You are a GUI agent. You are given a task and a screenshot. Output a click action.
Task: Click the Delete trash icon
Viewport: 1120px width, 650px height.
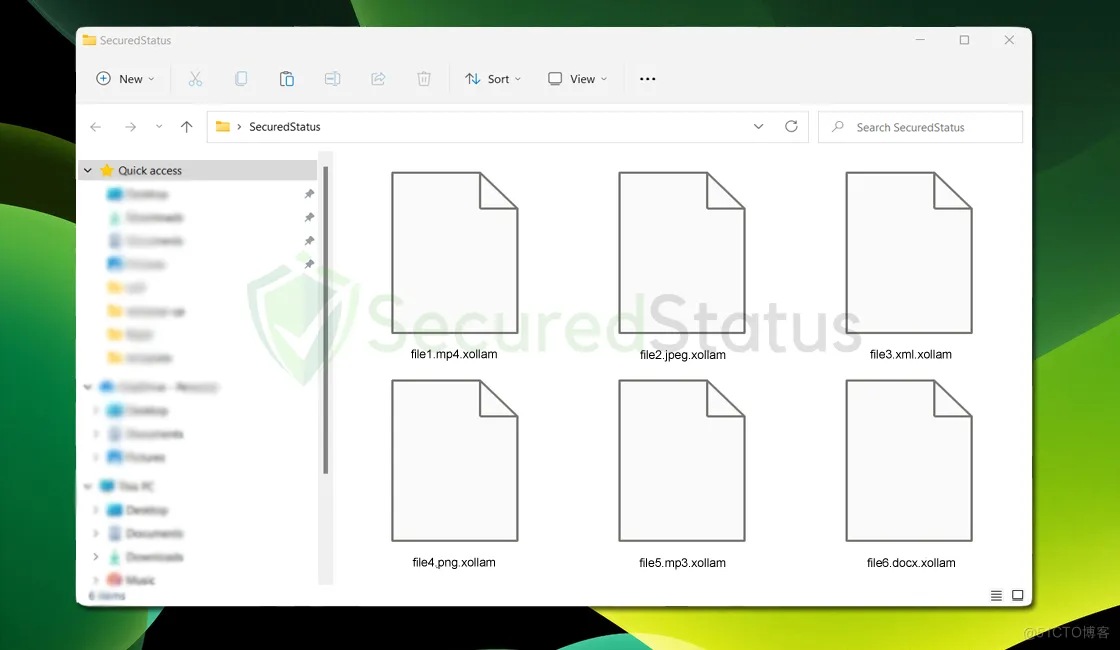coord(424,79)
